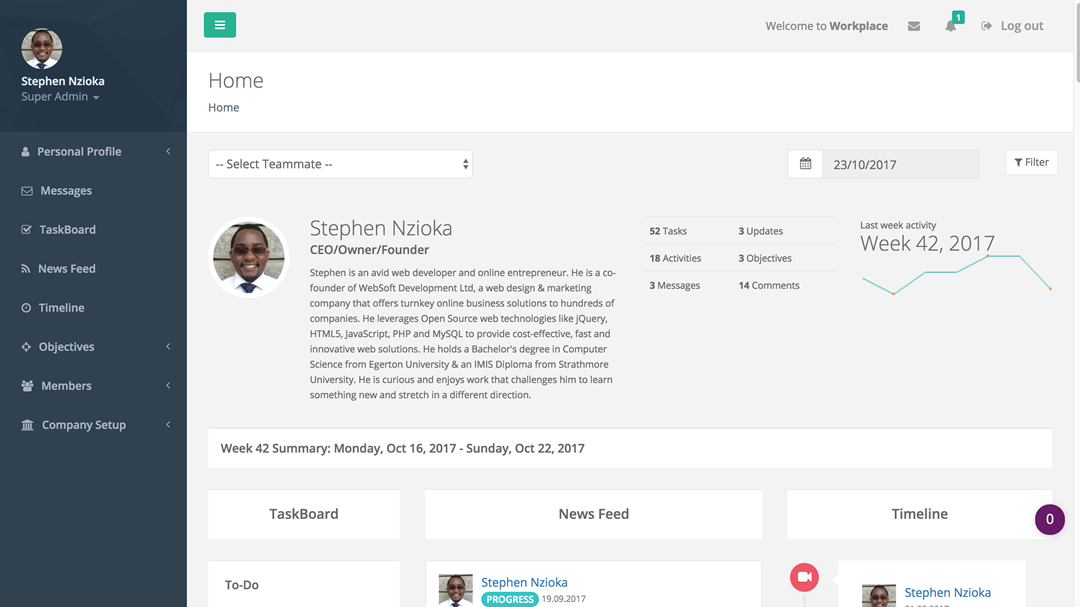Click Stephen Nzioka's large profile photo
This screenshot has height=607, width=1080.
(x=249, y=258)
